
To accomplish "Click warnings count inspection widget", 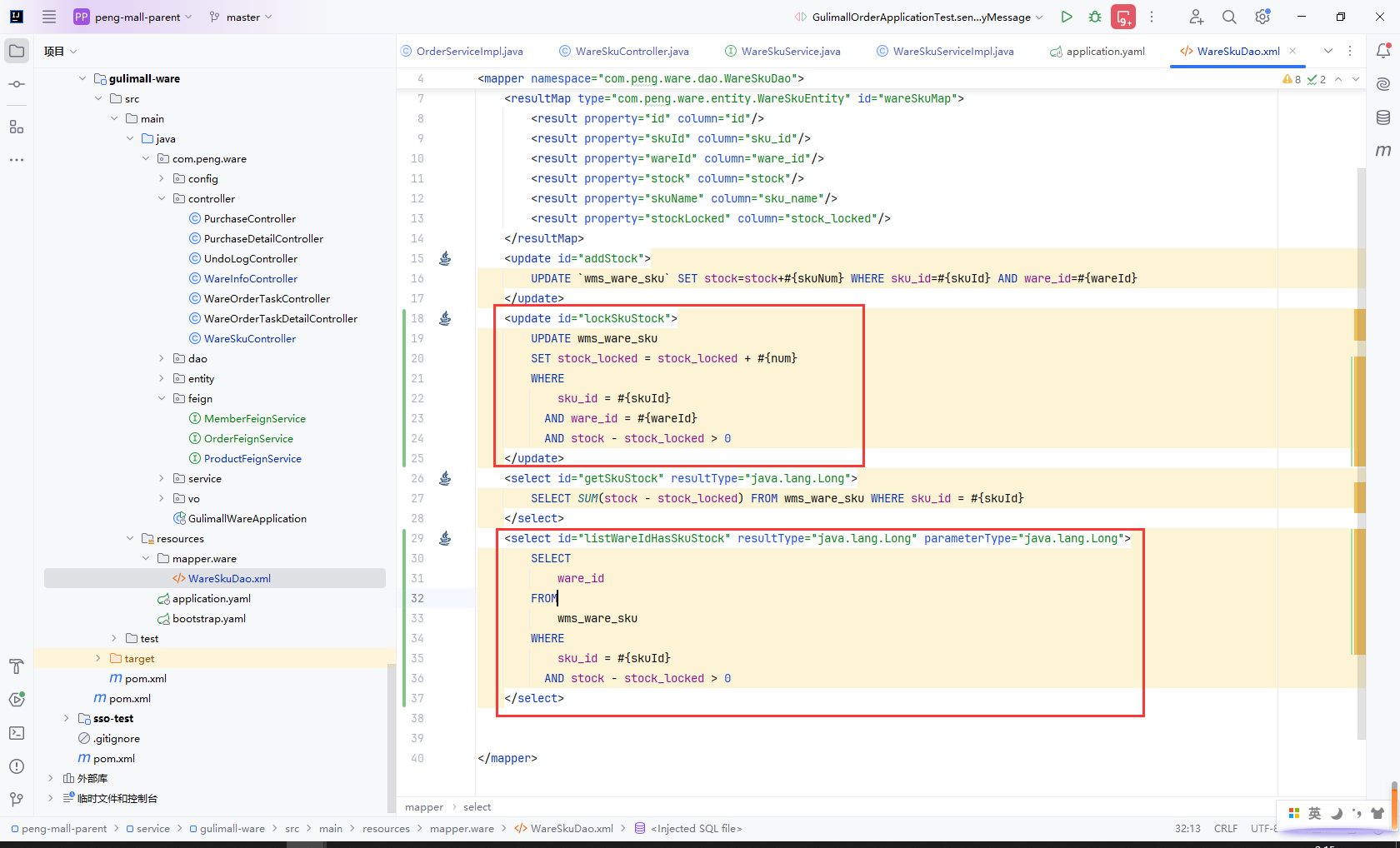I will pos(1292,79).
